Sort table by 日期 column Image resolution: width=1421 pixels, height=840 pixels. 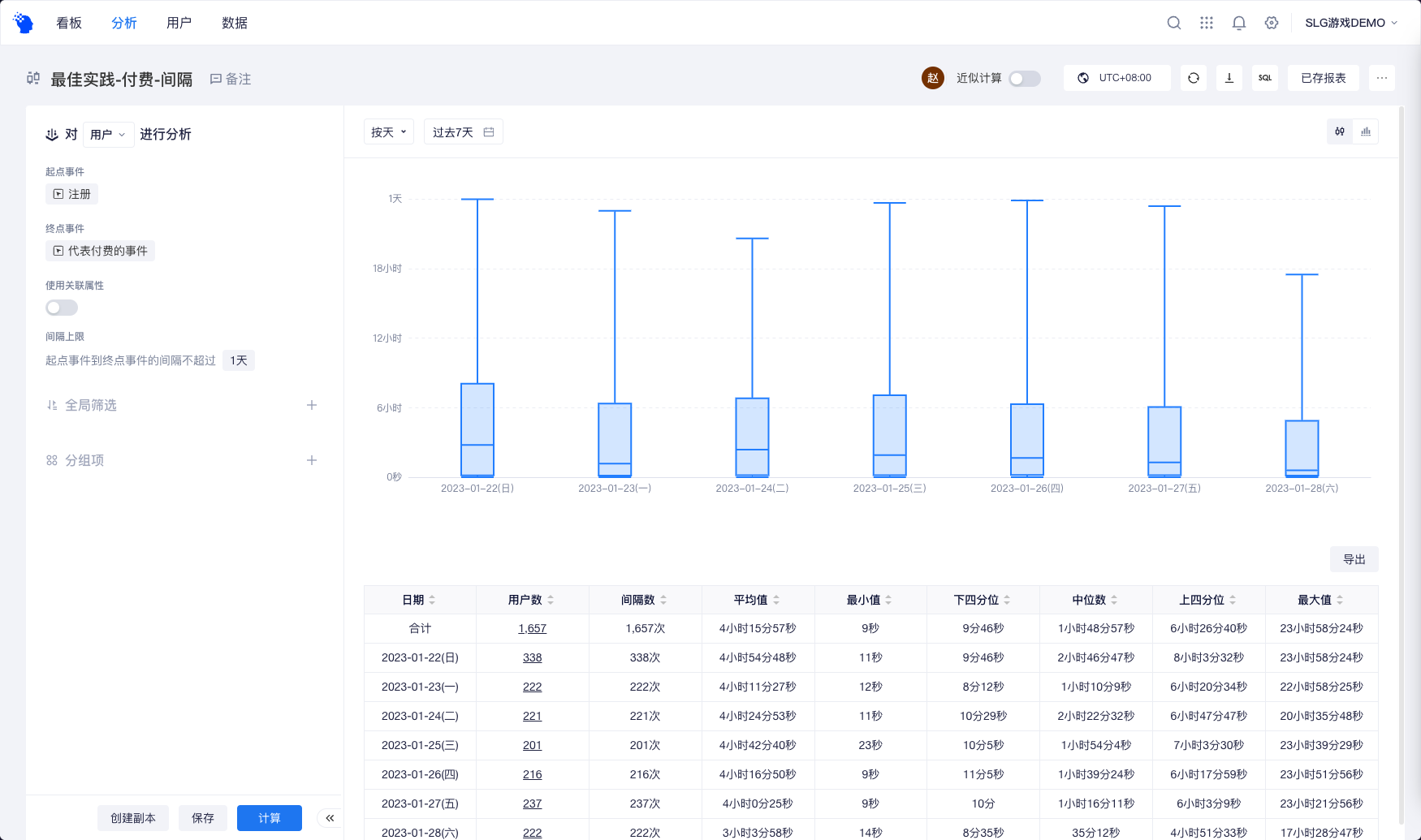click(432, 600)
